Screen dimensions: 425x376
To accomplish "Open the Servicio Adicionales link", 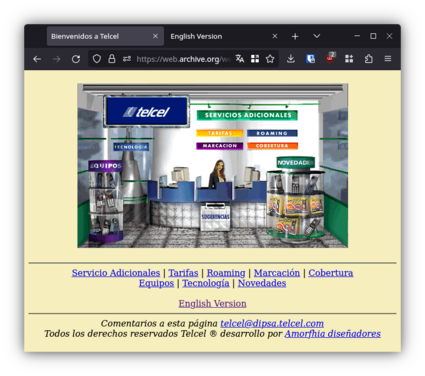I will (x=116, y=273).
